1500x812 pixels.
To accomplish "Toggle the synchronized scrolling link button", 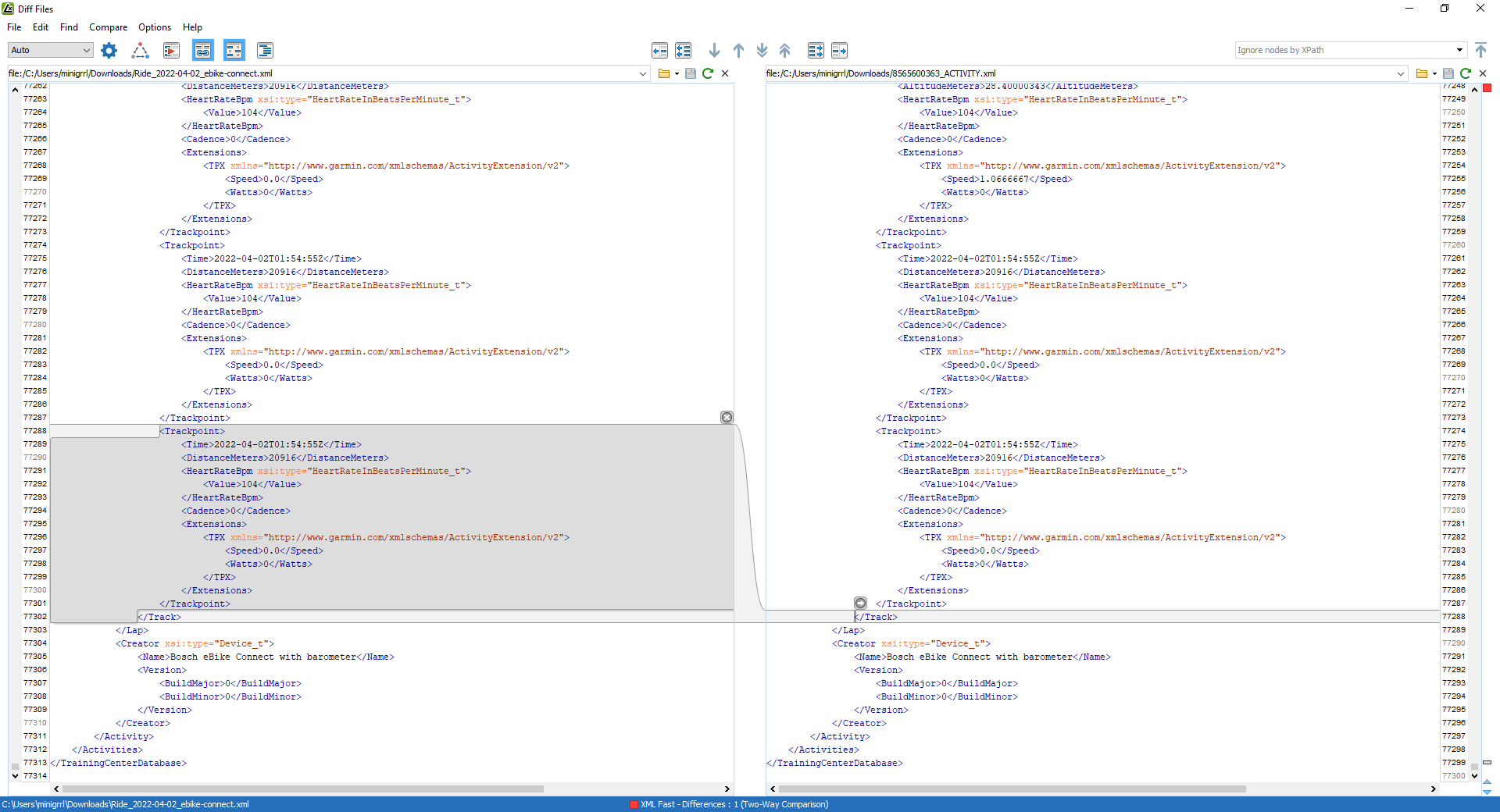I will tap(203, 51).
